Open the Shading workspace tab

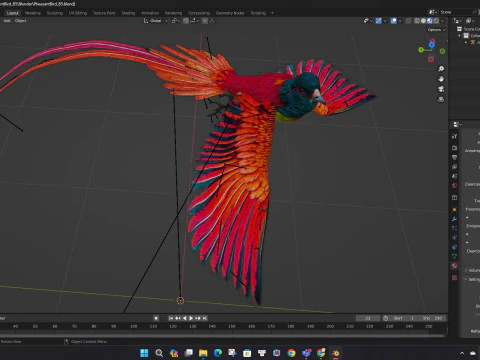(128, 13)
